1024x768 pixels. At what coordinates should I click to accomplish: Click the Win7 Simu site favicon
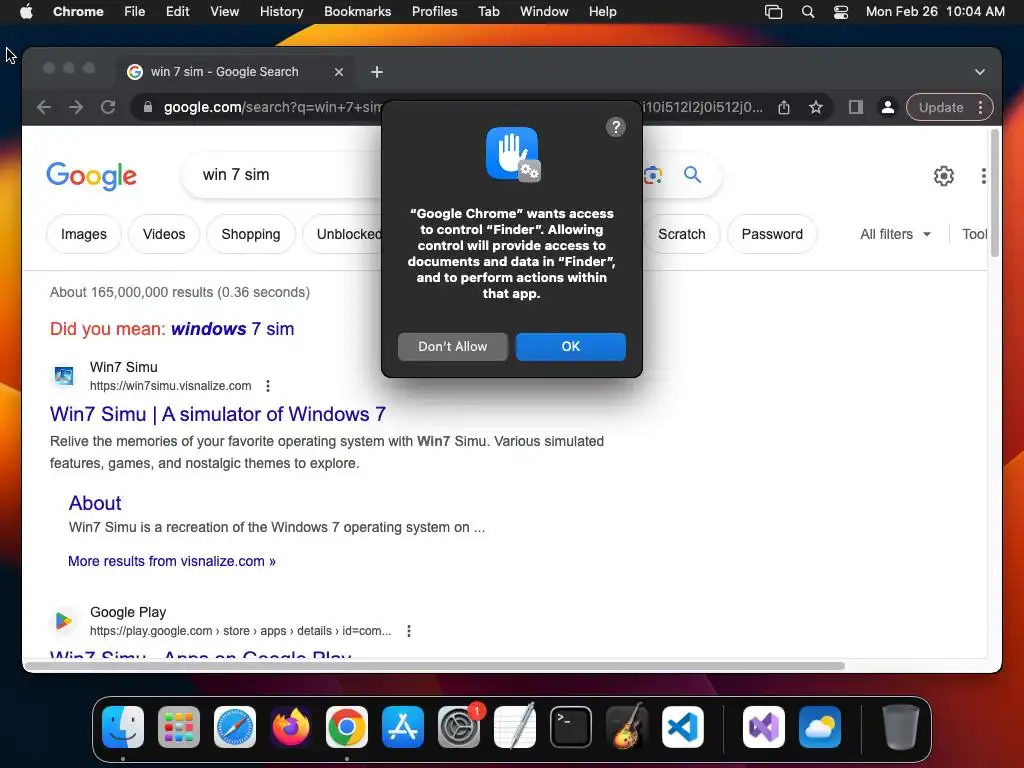click(64, 376)
